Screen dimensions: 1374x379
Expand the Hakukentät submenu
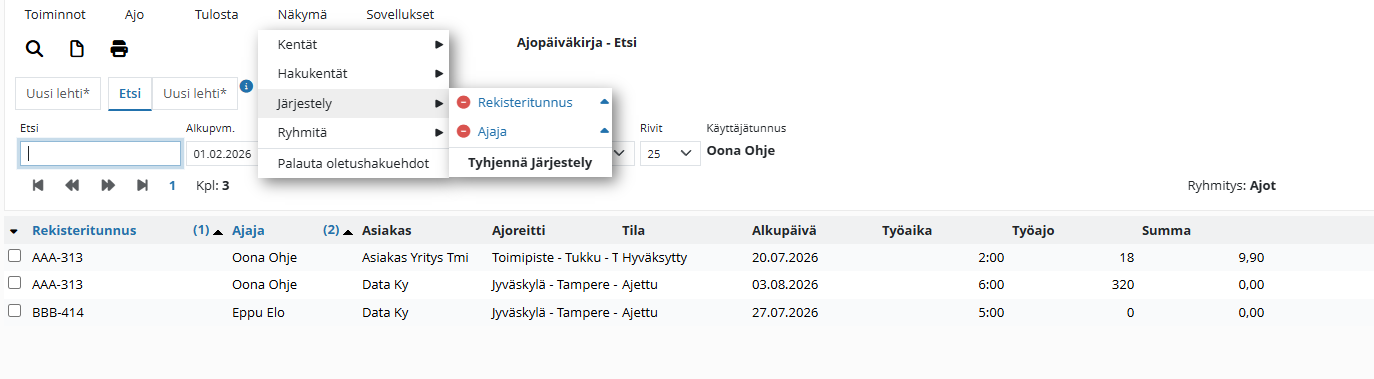click(353, 74)
